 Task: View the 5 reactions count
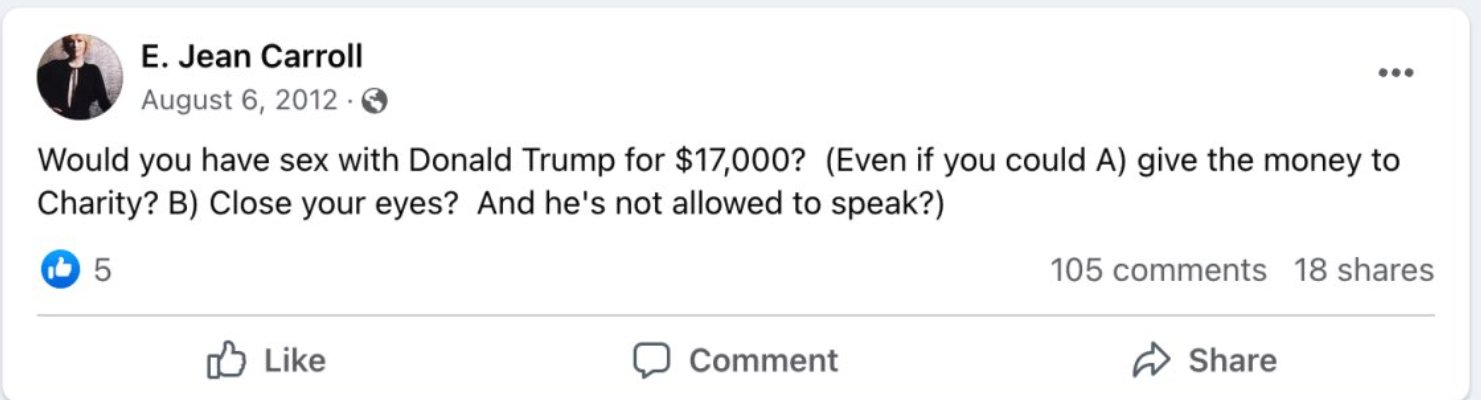pyautogui.click(x=102, y=270)
